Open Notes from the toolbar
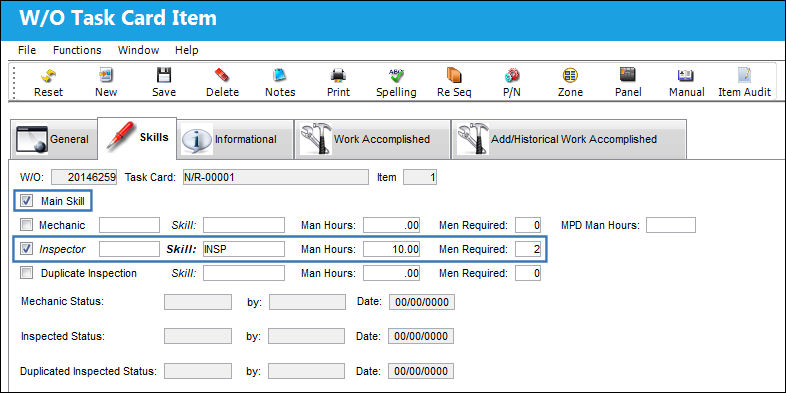 280,76
